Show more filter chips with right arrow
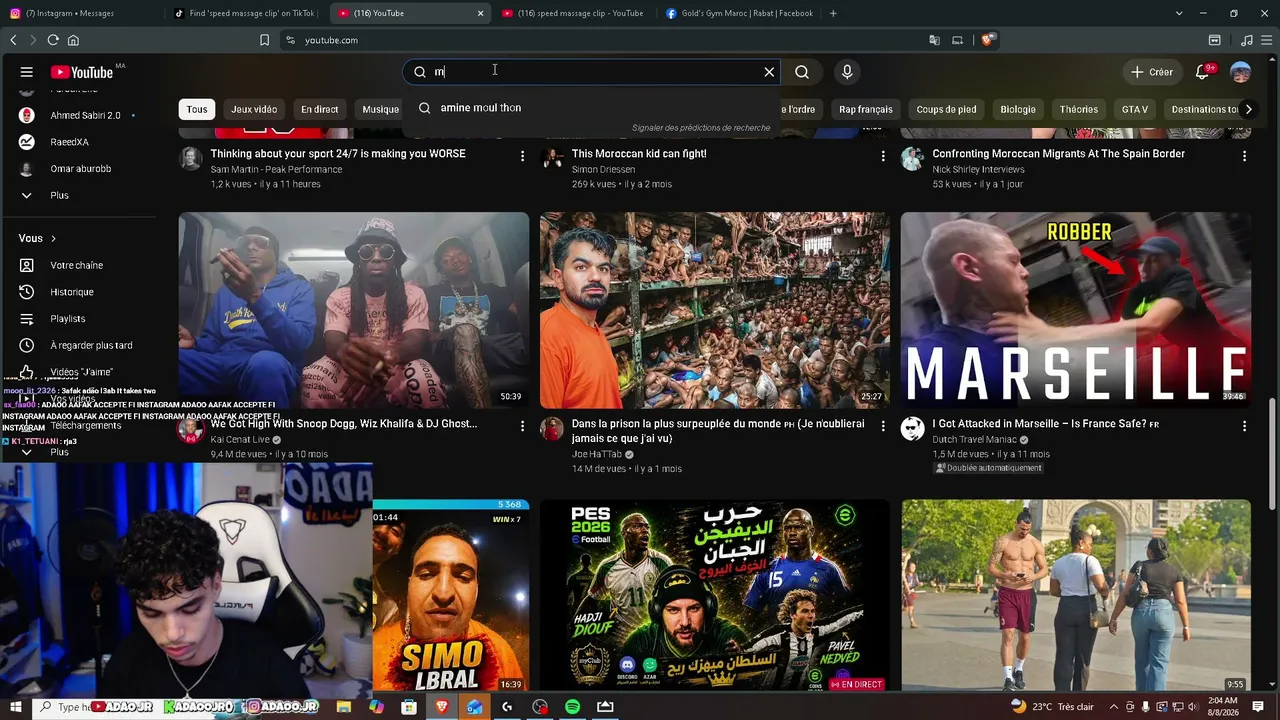This screenshot has width=1280, height=720. [x=1248, y=109]
